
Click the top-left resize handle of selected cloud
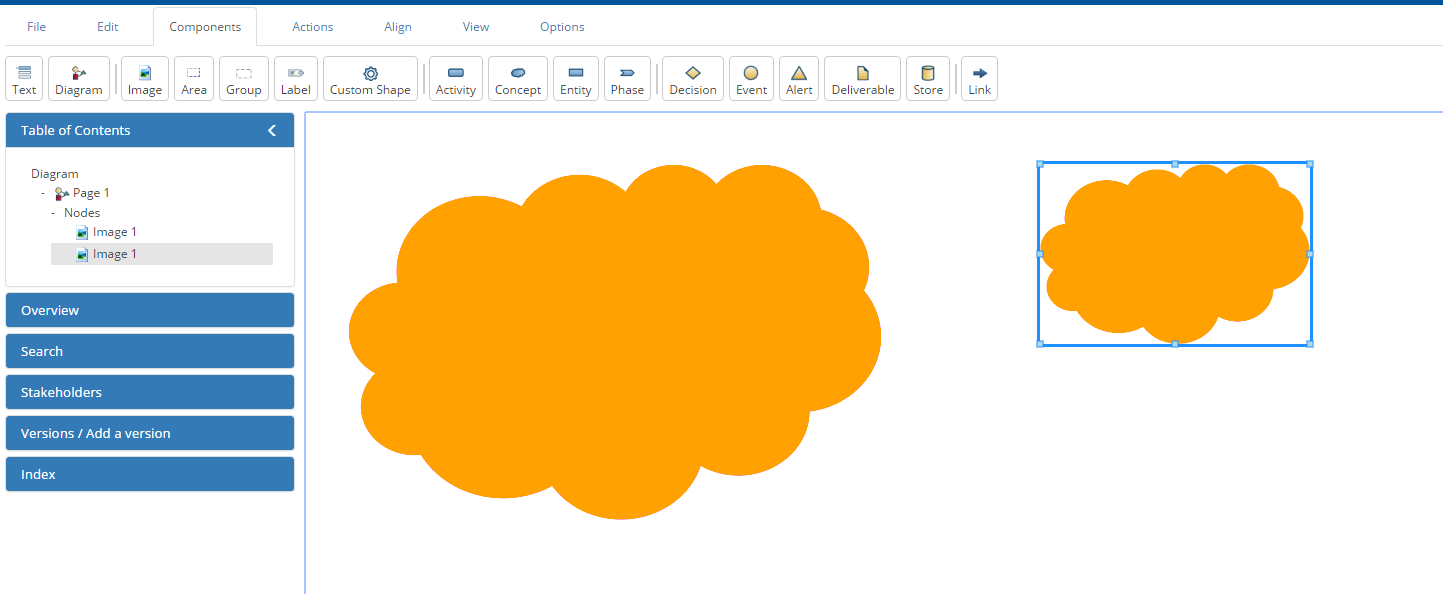(x=1040, y=164)
